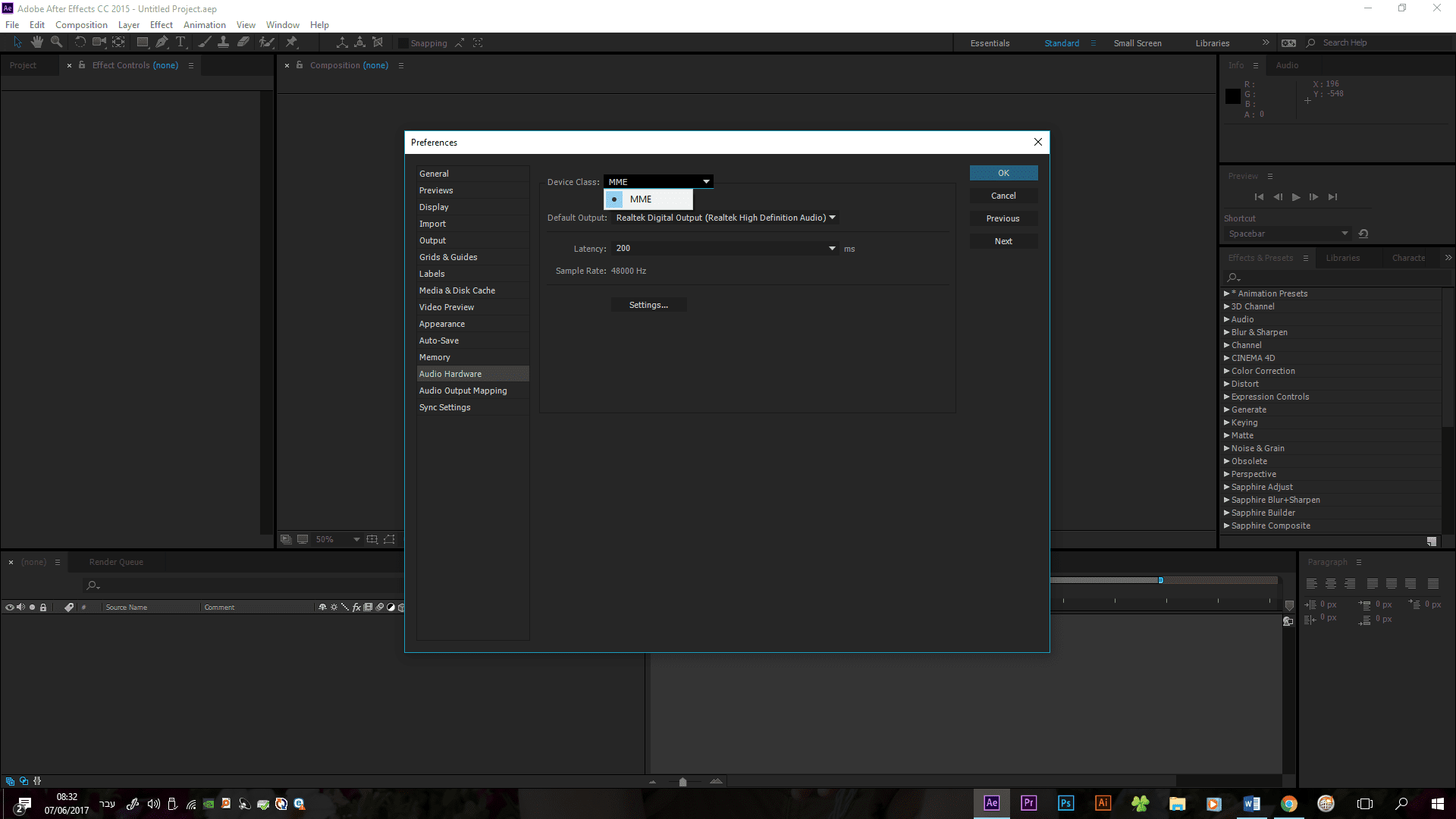1456x819 pixels.
Task: Select the Eraser tool
Action: click(243, 42)
